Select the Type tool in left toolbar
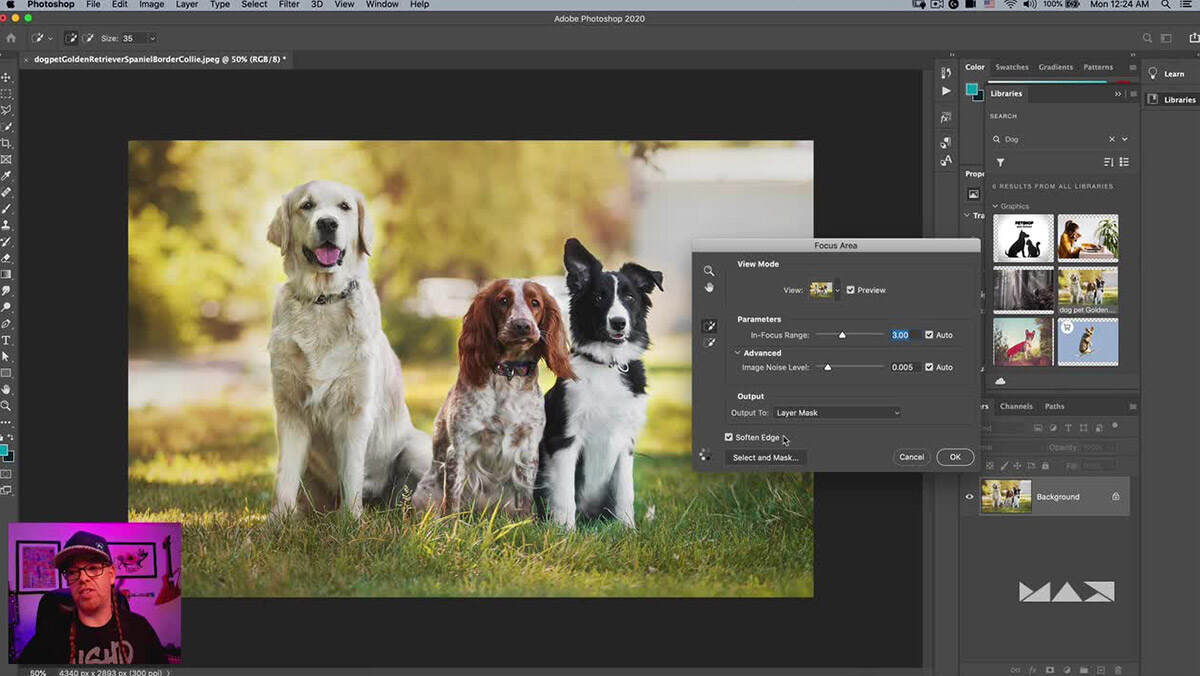Image resolution: width=1200 pixels, height=676 pixels. pos(6,340)
